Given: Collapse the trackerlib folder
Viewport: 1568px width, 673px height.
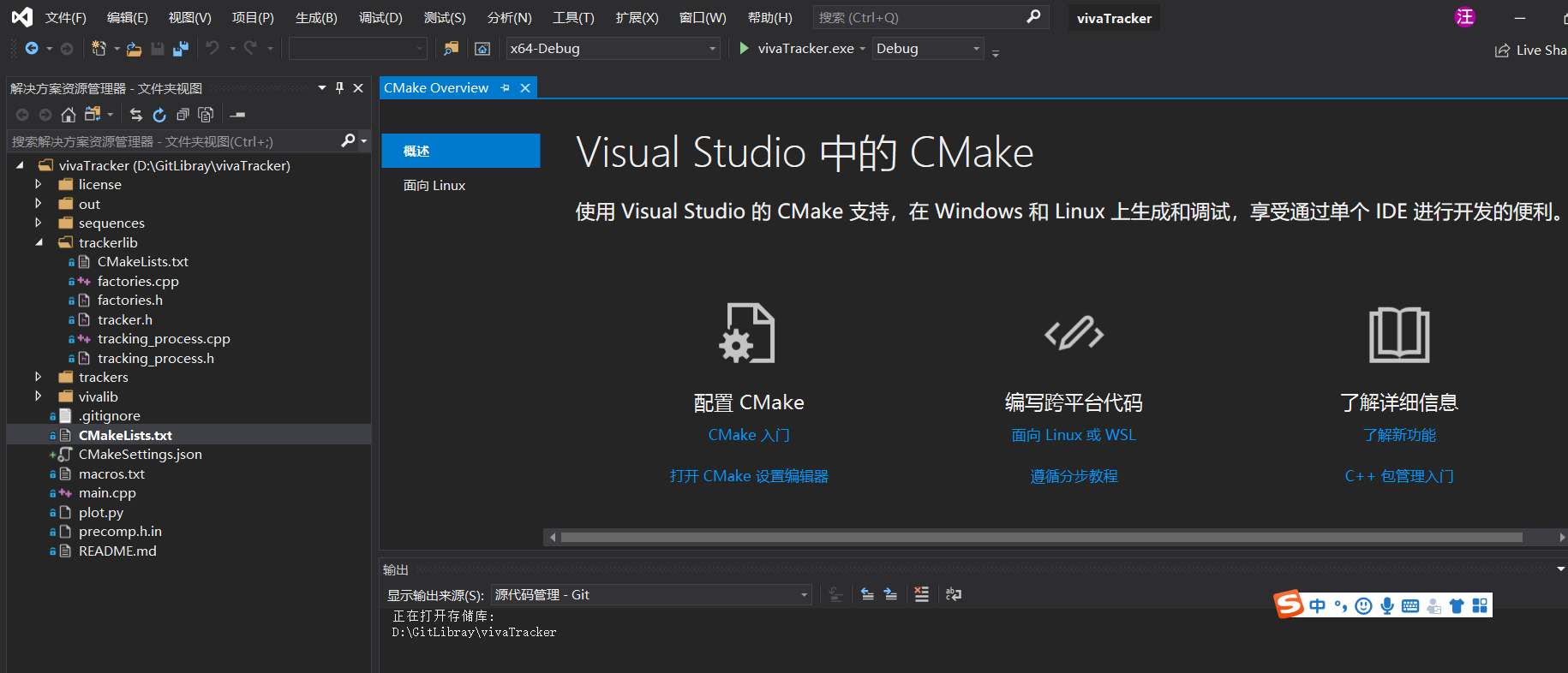Looking at the screenshot, I should tap(39, 242).
